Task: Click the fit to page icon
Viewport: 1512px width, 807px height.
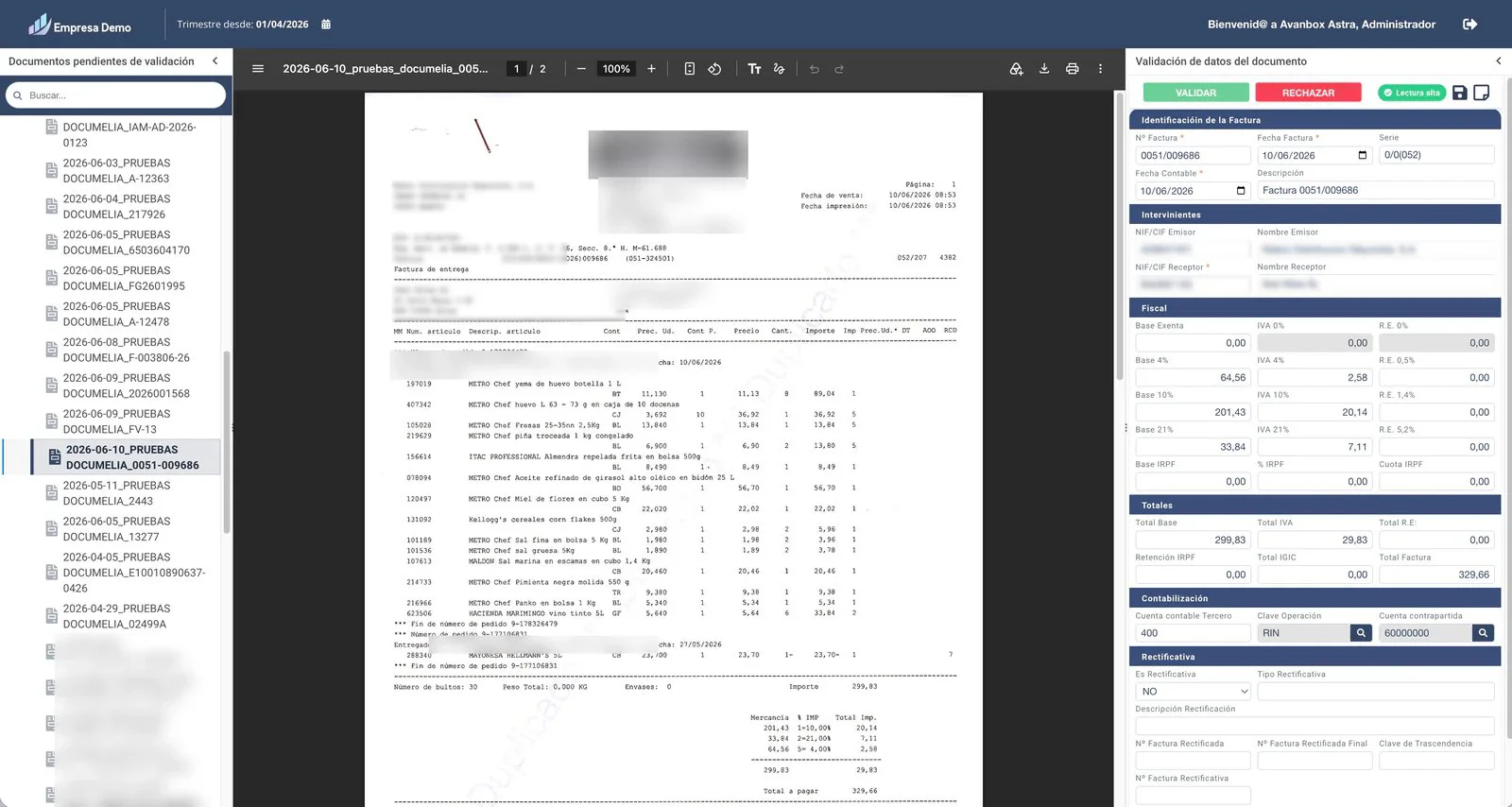Action: (x=690, y=69)
